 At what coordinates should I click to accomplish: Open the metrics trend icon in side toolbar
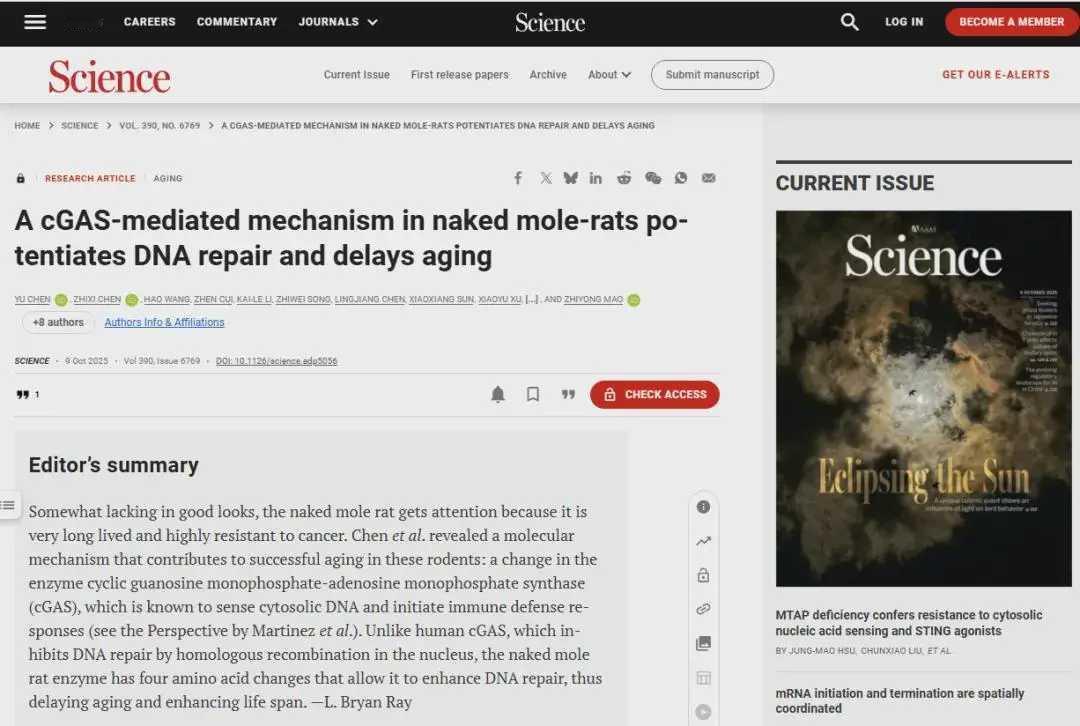point(703,541)
